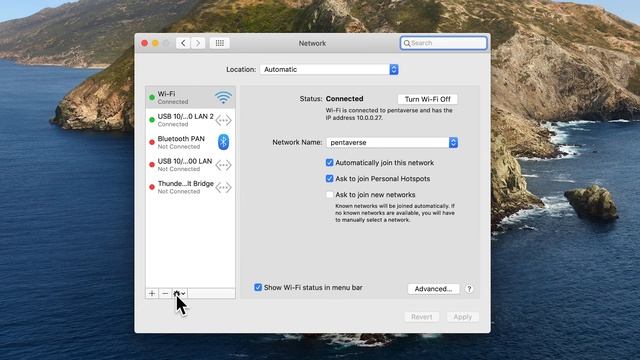Open the gear action menu below service list
The image size is (640, 360).
(x=179, y=293)
